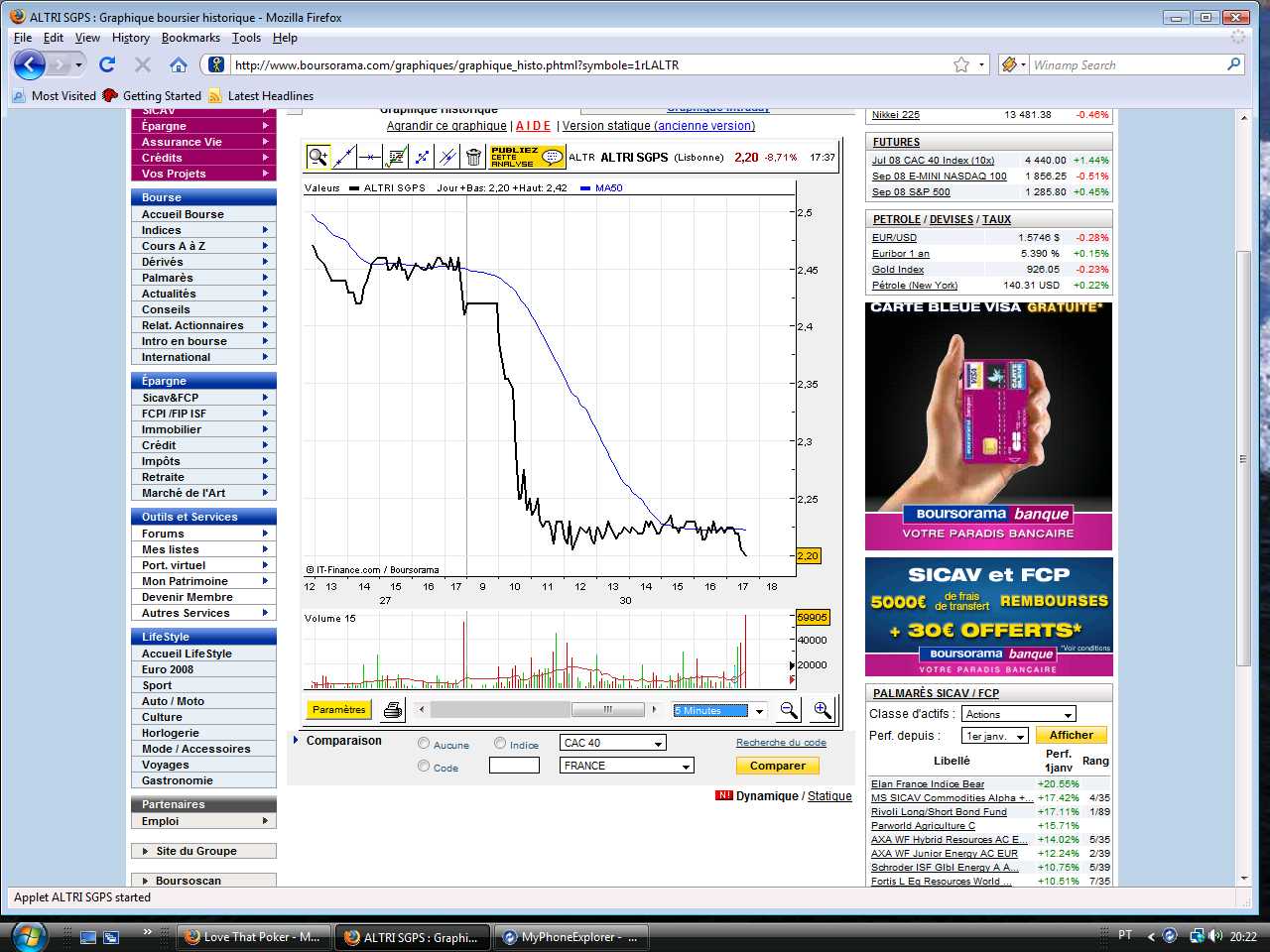Open Love That Poker taskbar window

pos(252,937)
